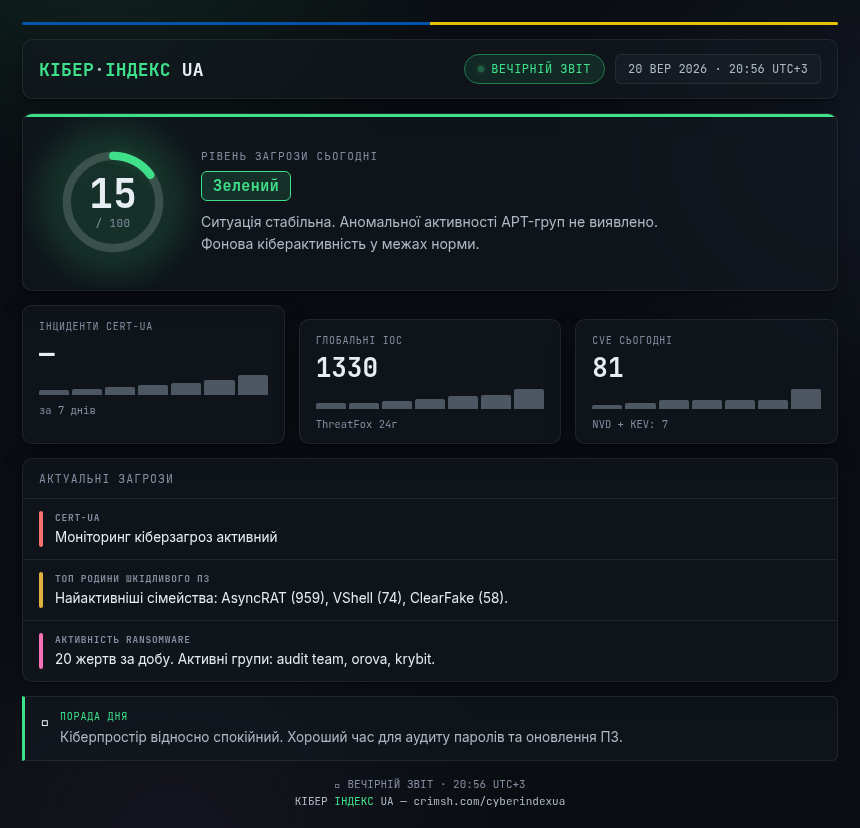Screen dimensions: 860x828
Task: Select the АКТИВНІСТЬ RANSOMWARE threat entry
Action: (430, 651)
